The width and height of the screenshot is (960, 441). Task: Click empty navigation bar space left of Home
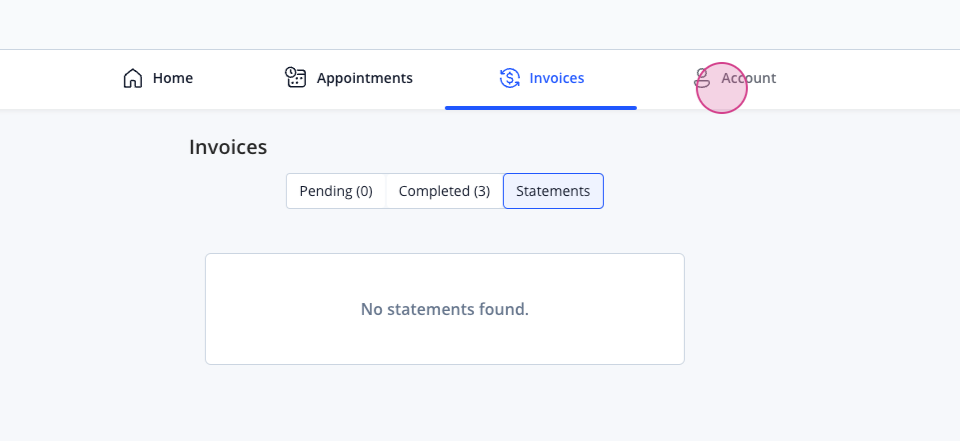(x=58, y=80)
